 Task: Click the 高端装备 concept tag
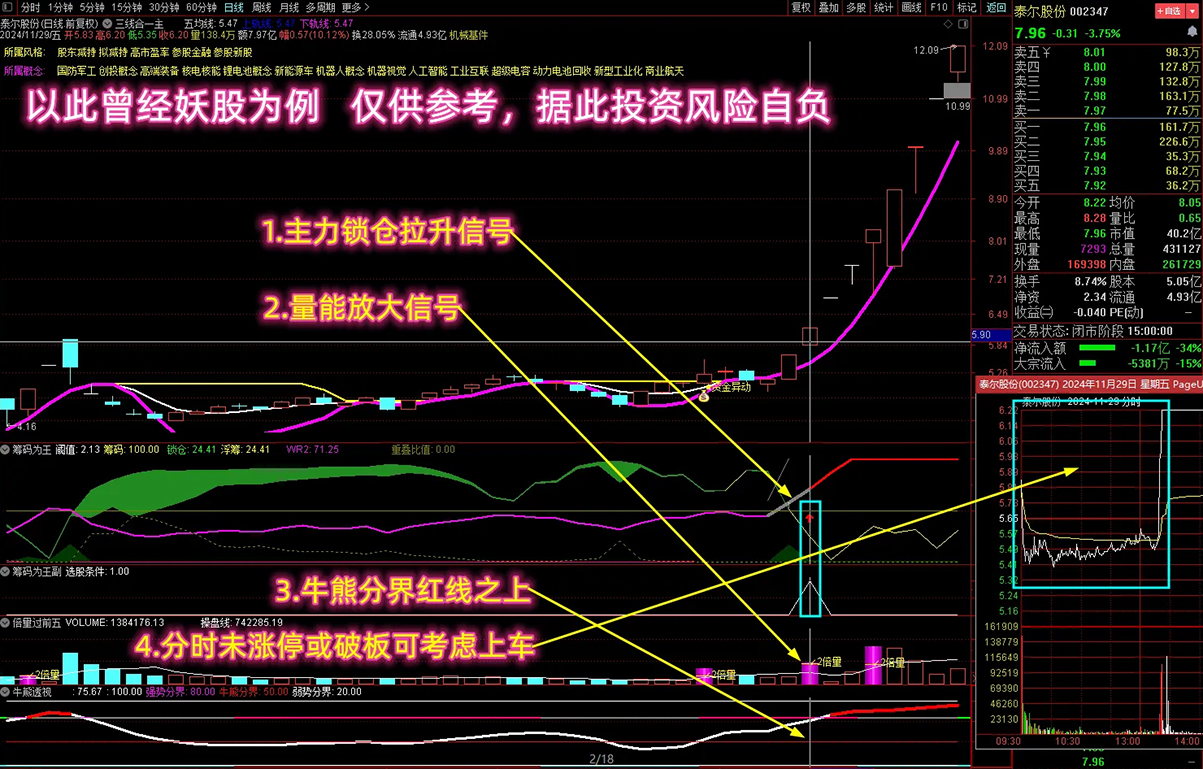[160, 71]
